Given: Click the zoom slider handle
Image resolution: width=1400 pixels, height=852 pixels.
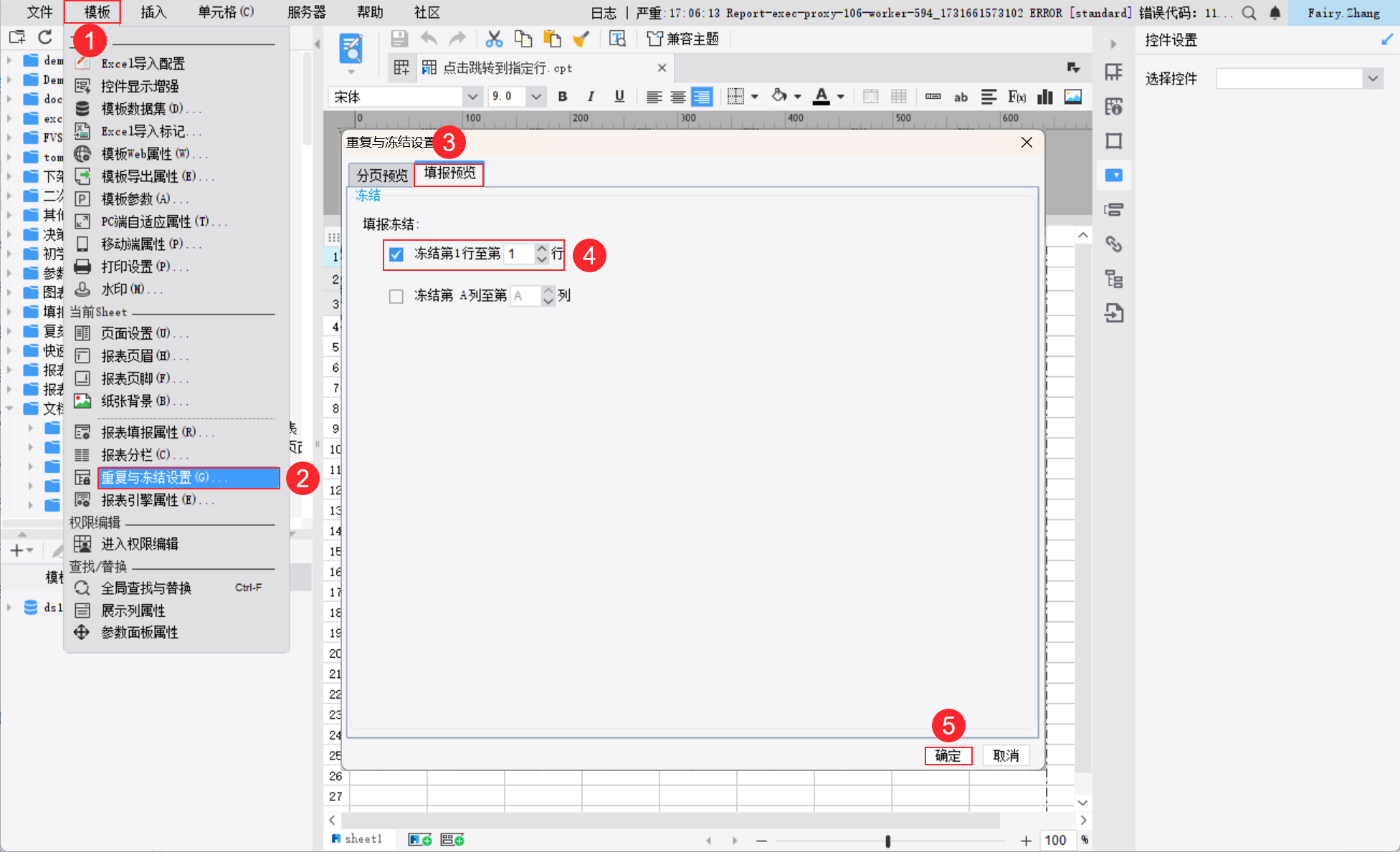Looking at the screenshot, I should click(x=887, y=841).
